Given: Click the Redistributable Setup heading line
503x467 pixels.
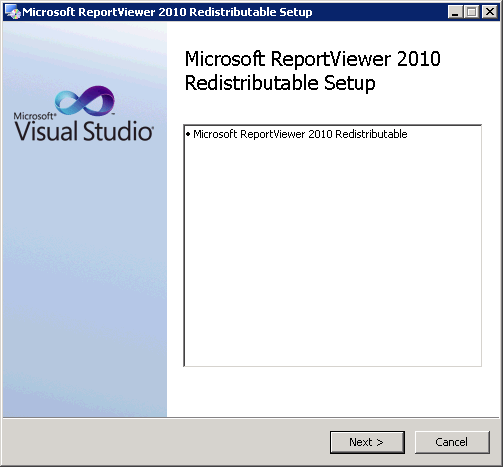Looking at the screenshot, I should (280, 83).
